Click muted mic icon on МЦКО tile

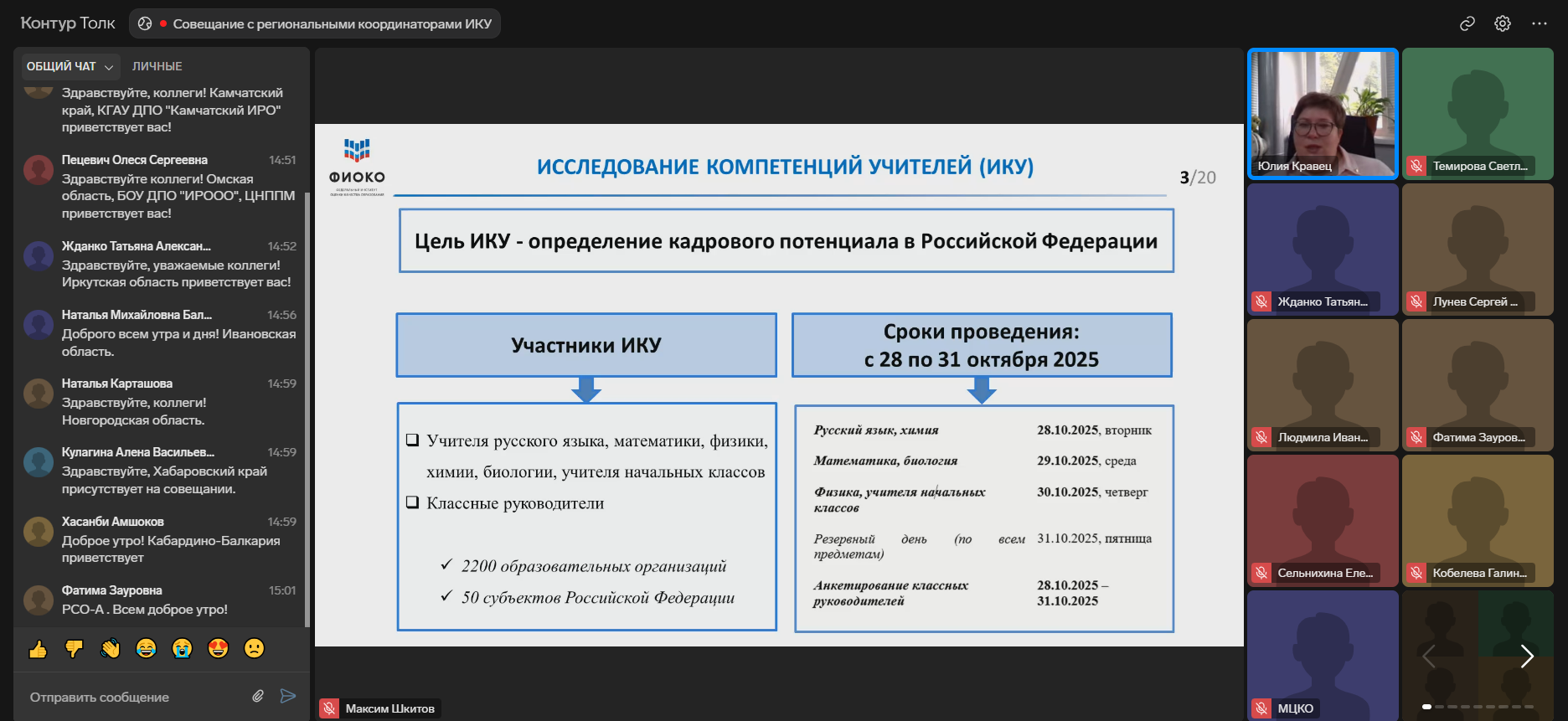click(1261, 708)
